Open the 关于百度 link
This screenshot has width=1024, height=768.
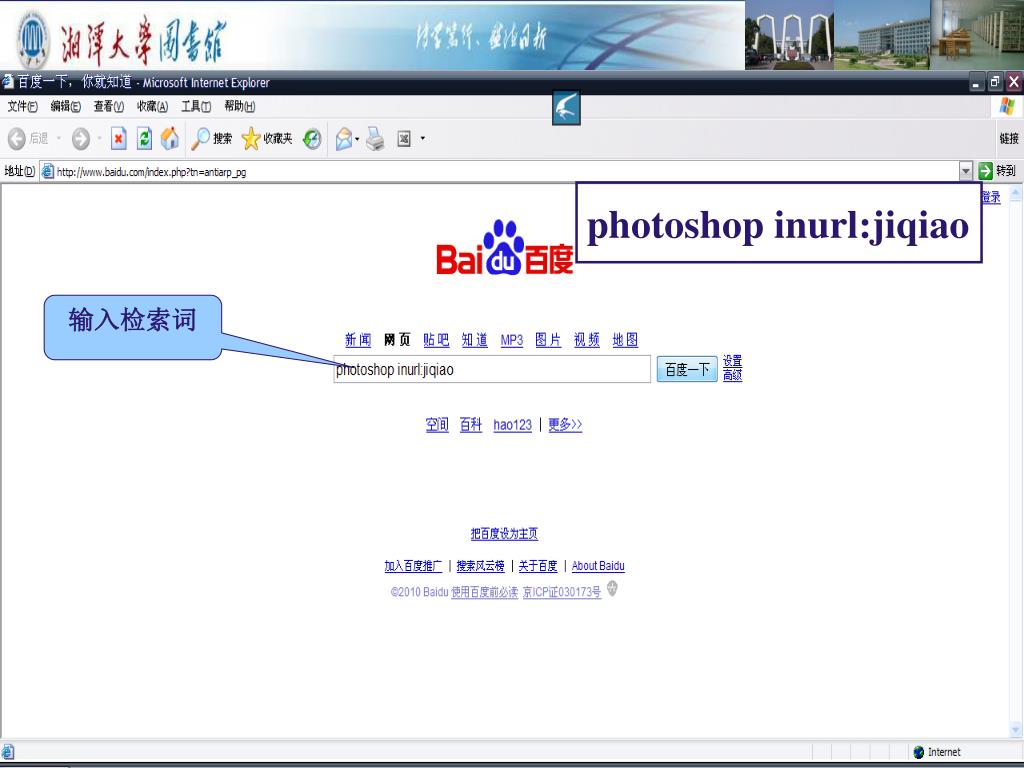pos(538,566)
